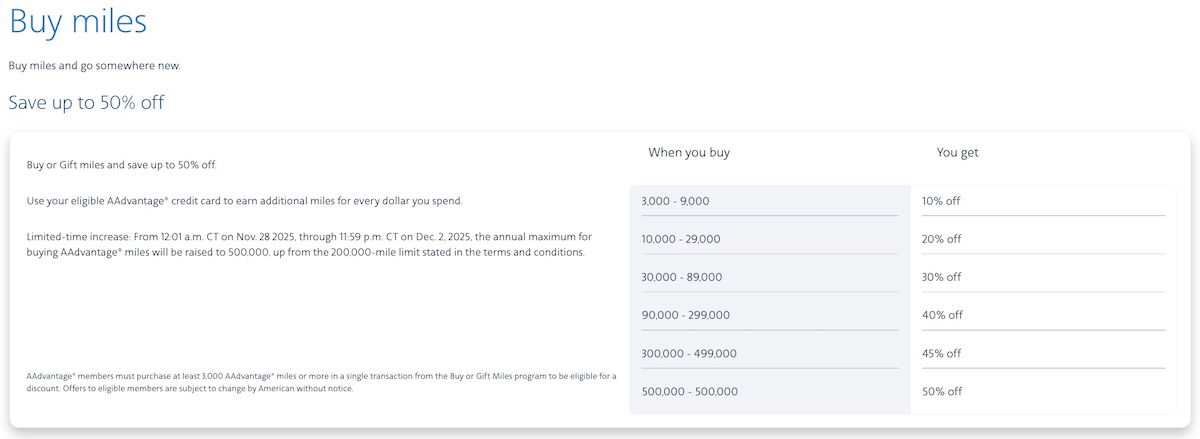The image size is (1200, 439).
Task: Click the "50% off" discount cell
Action: tap(942, 391)
